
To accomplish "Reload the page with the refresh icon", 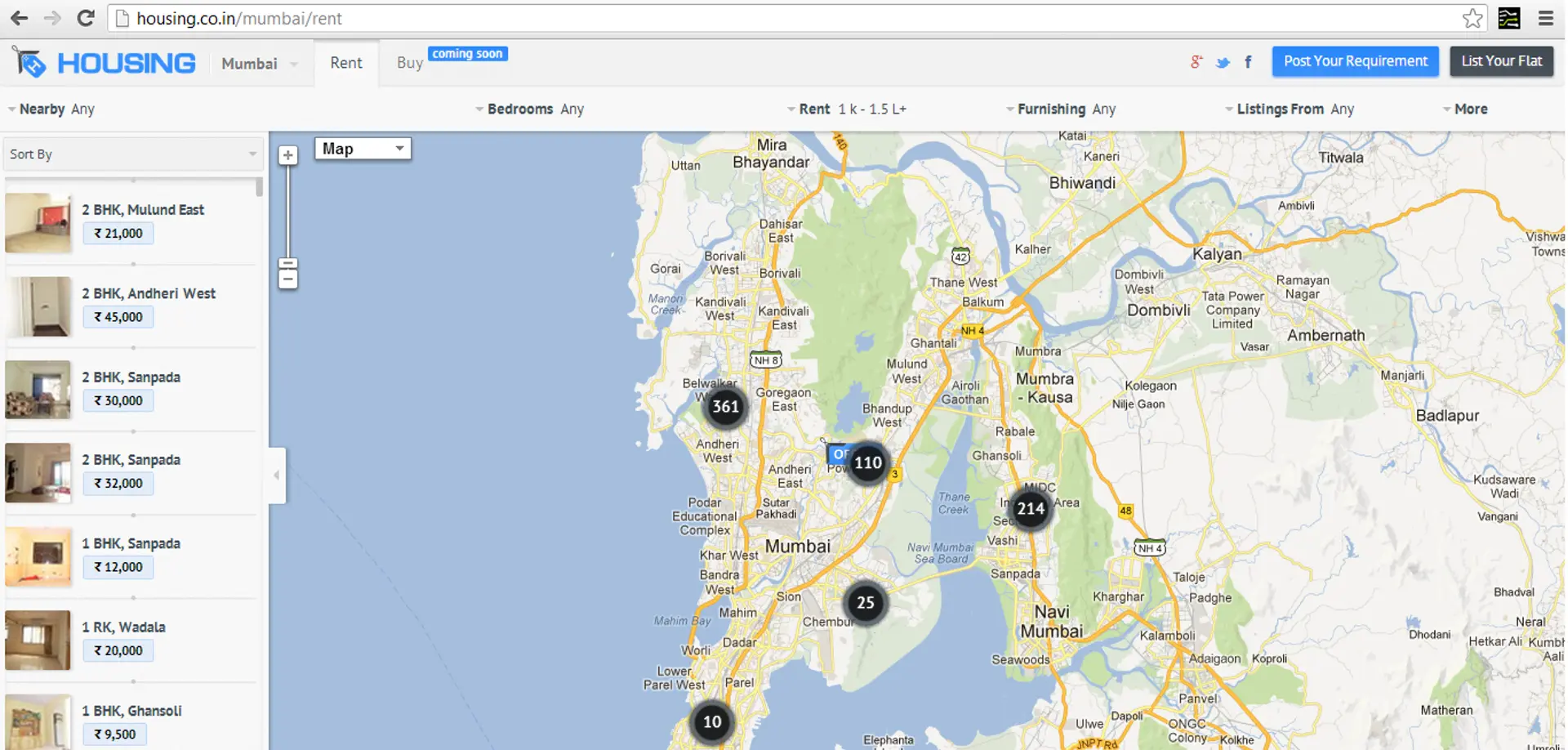I will (x=86, y=18).
